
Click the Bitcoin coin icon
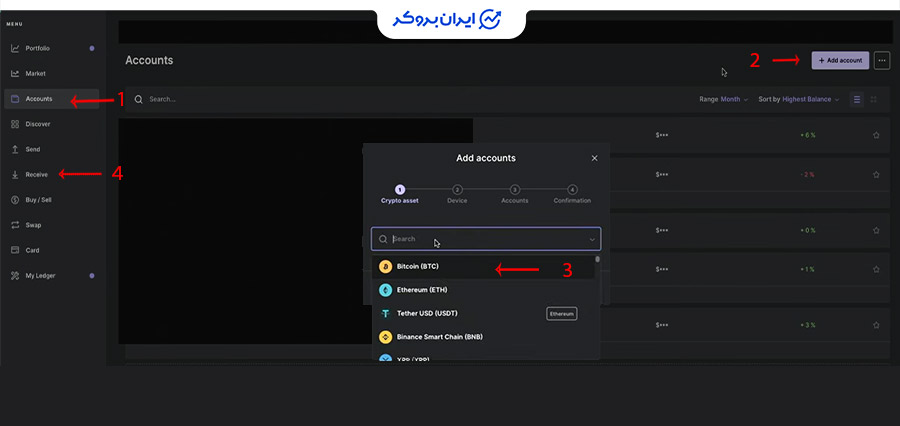[386, 267]
